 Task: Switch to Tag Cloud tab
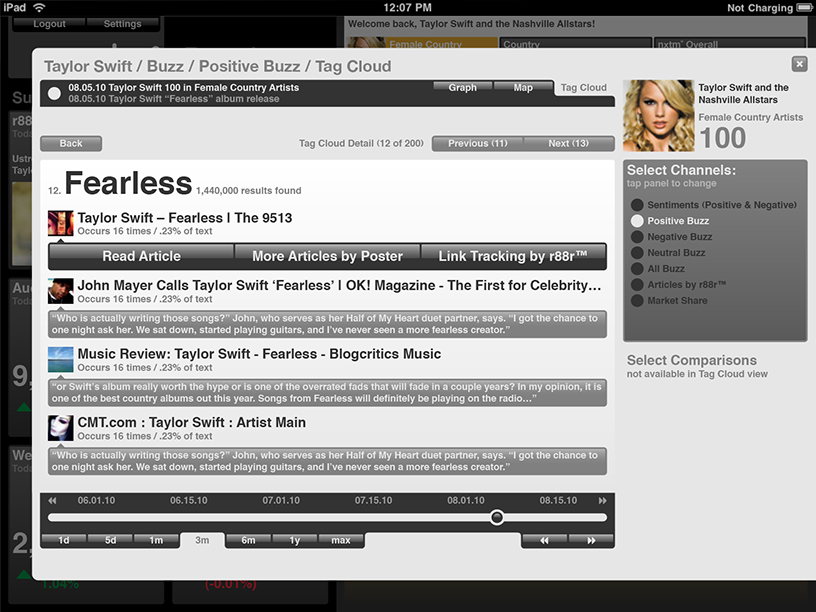(x=584, y=87)
